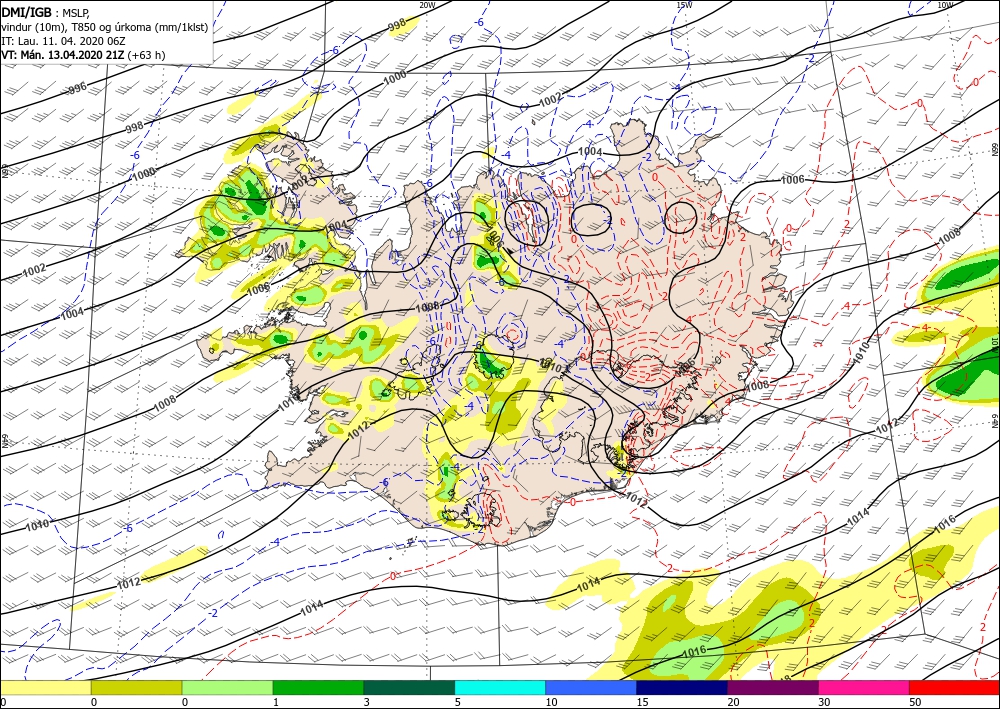Screen dimensions: 1000x709
Task: Pick the purple legend swatch
Action: coord(772,687)
